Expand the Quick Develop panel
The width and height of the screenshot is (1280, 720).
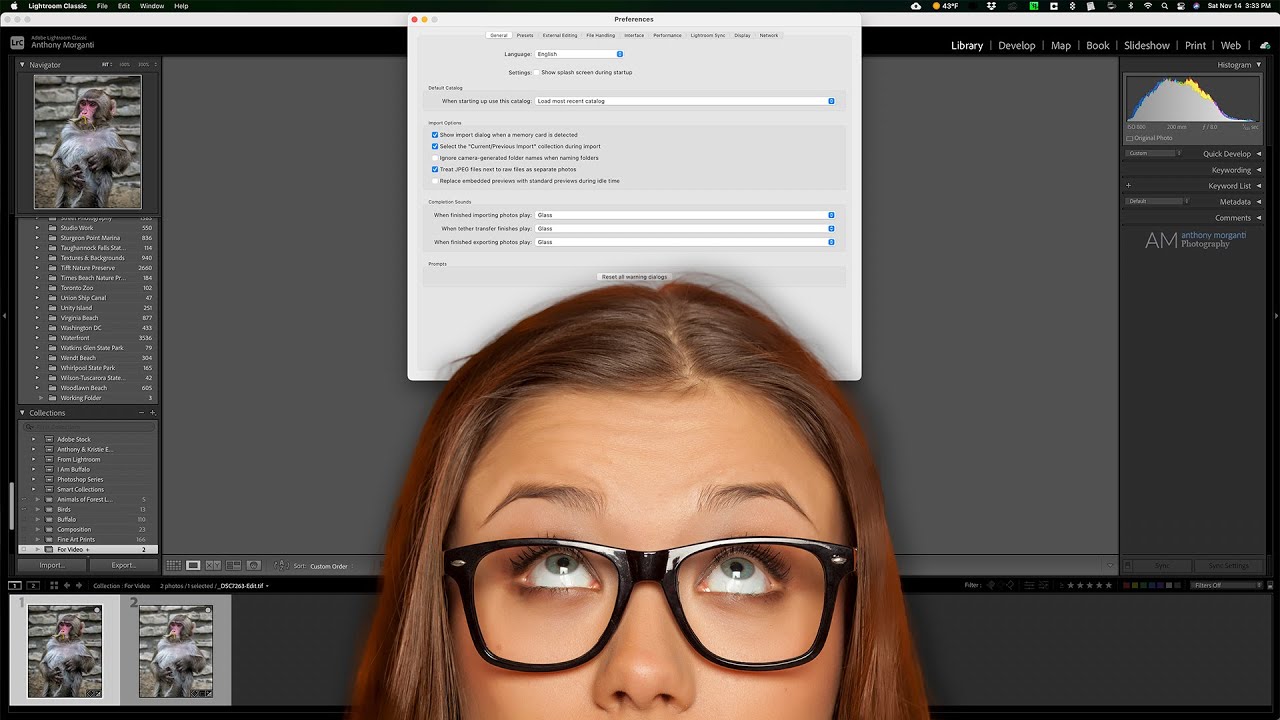1258,154
